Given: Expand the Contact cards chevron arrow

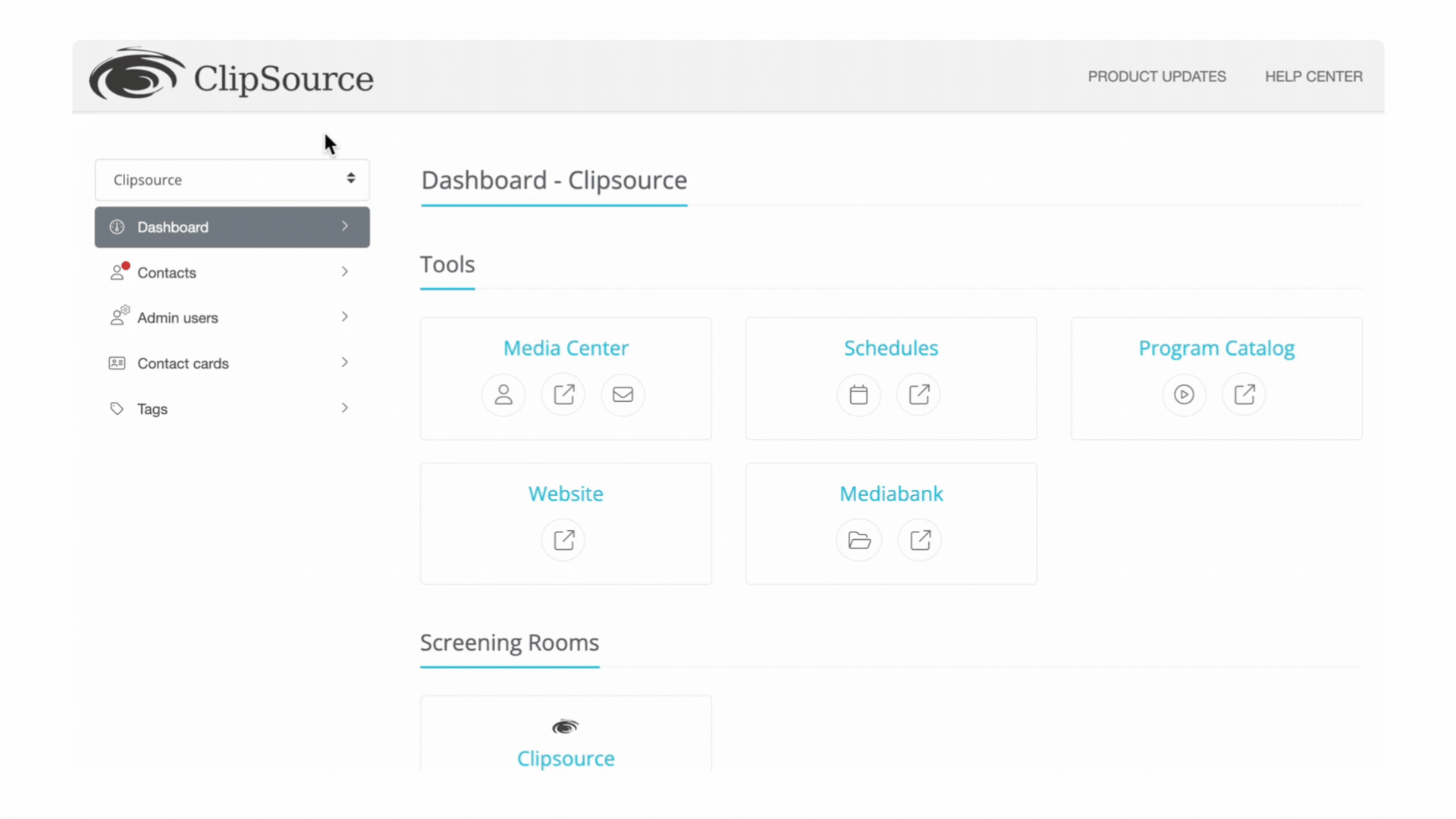Looking at the screenshot, I should point(345,362).
